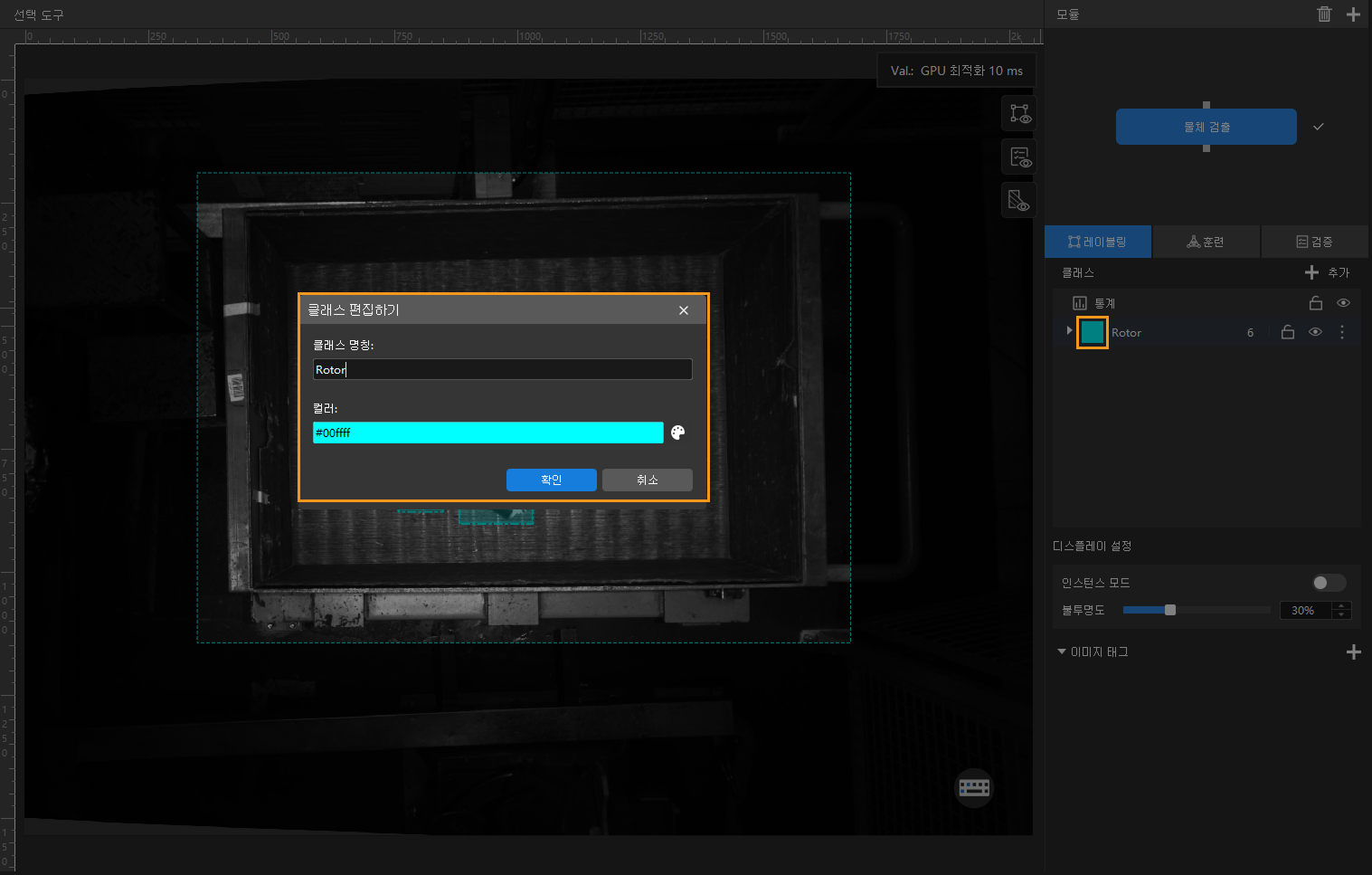Expand the Rotor class tree arrow
This screenshot has height=875, width=1372.
pos(1069,331)
